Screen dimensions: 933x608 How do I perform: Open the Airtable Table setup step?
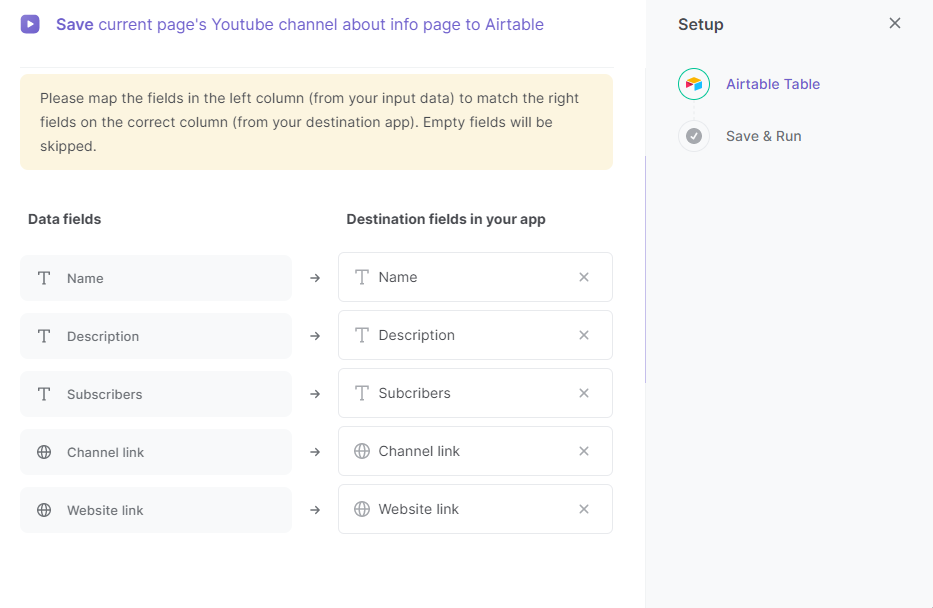(x=772, y=84)
